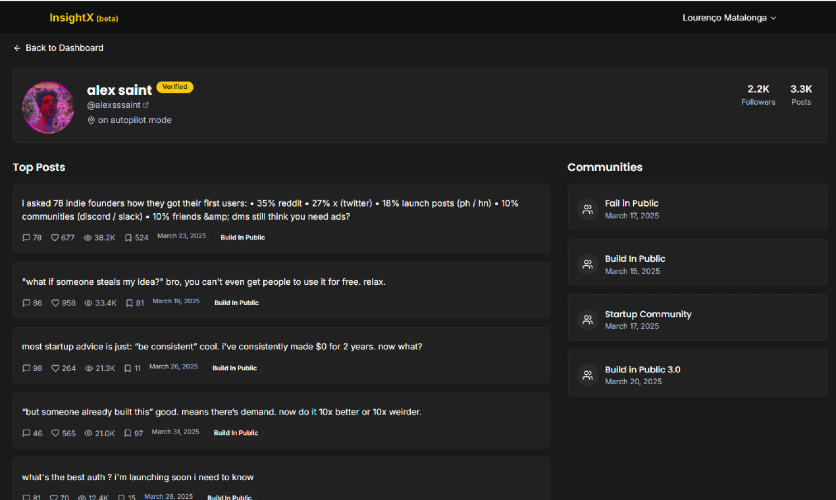Open the Lourenço Matalonga user dropdown
Screen dimensions: 836x500
729,18
